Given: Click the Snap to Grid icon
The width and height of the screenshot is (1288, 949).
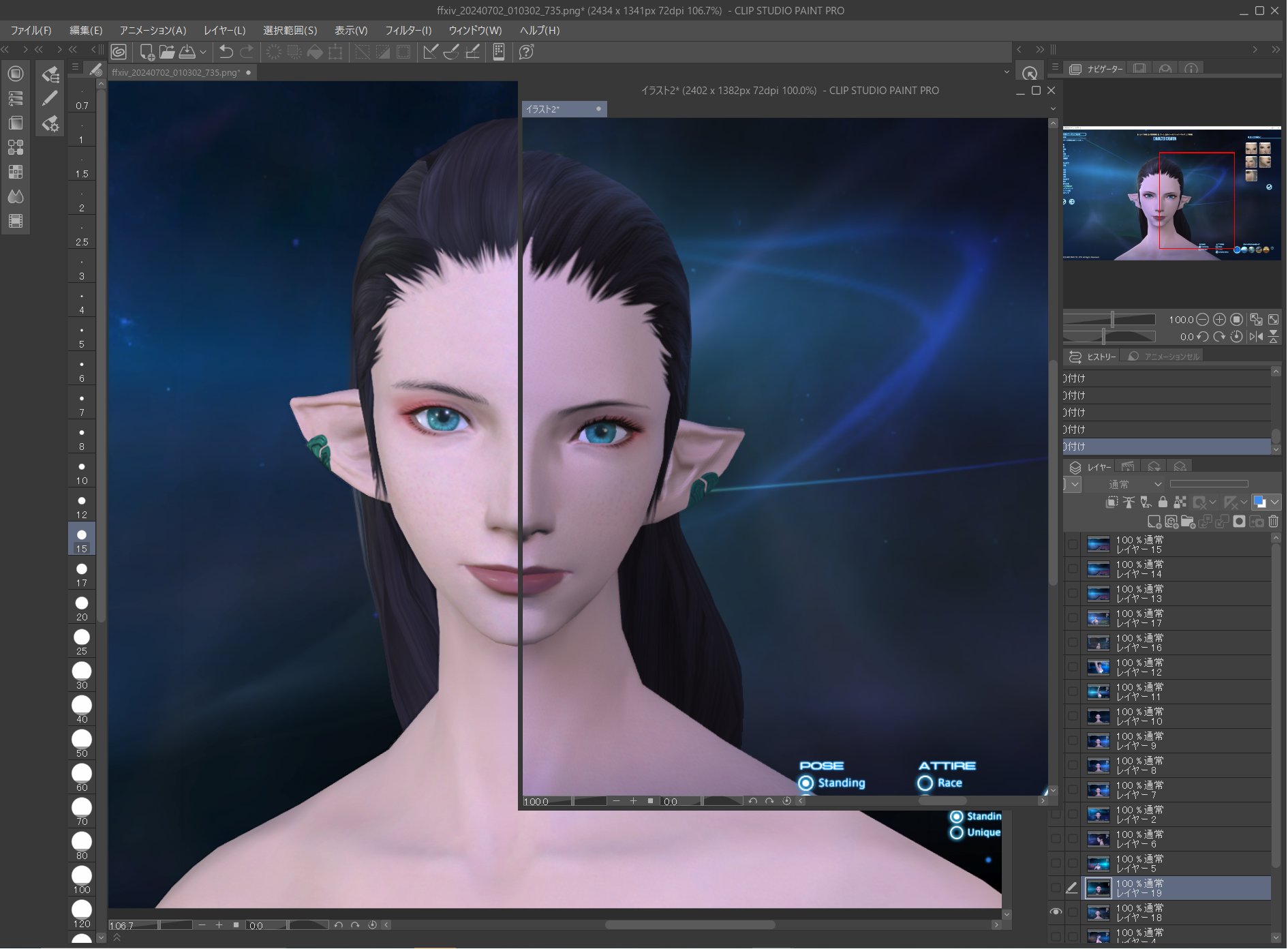Looking at the screenshot, I should (x=472, y=52).
